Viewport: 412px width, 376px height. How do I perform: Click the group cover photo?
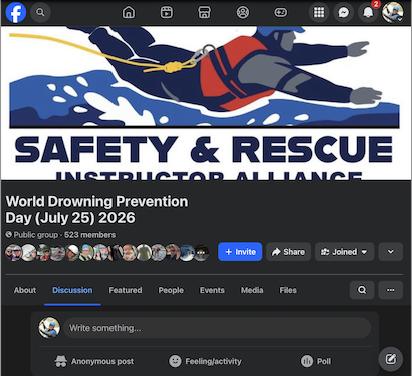pyautogui.click(x=206, y=103)
